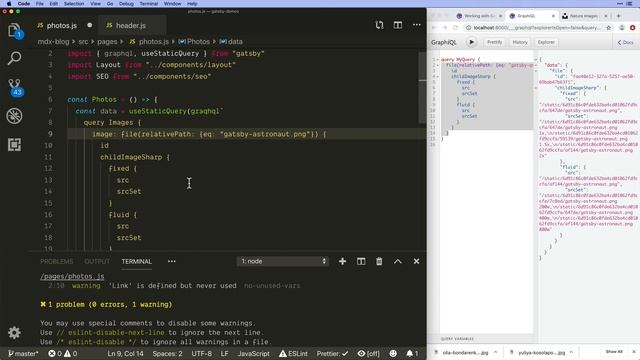640x360 pixels.
Task: Close the terminal panel
Action: click(x=416, y=261)
